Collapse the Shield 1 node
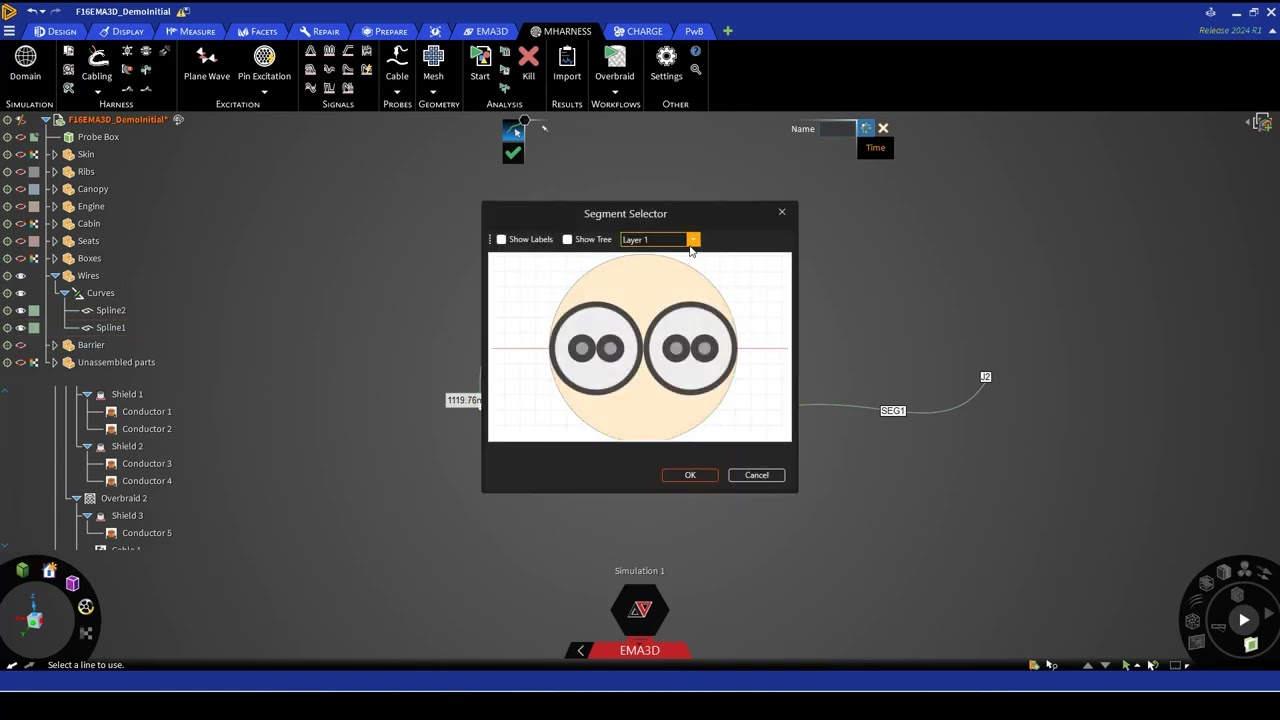The image size is (1280, 720). coord(87,394)
